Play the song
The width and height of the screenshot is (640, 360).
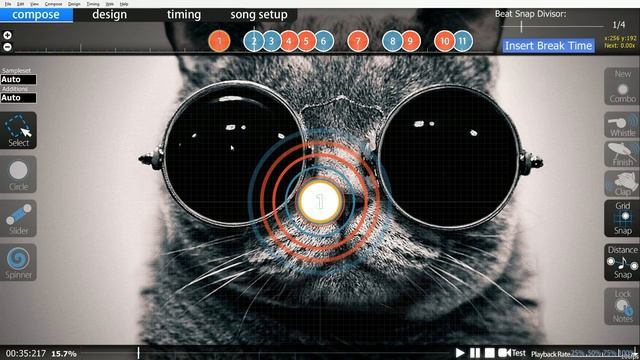[460, 353]
